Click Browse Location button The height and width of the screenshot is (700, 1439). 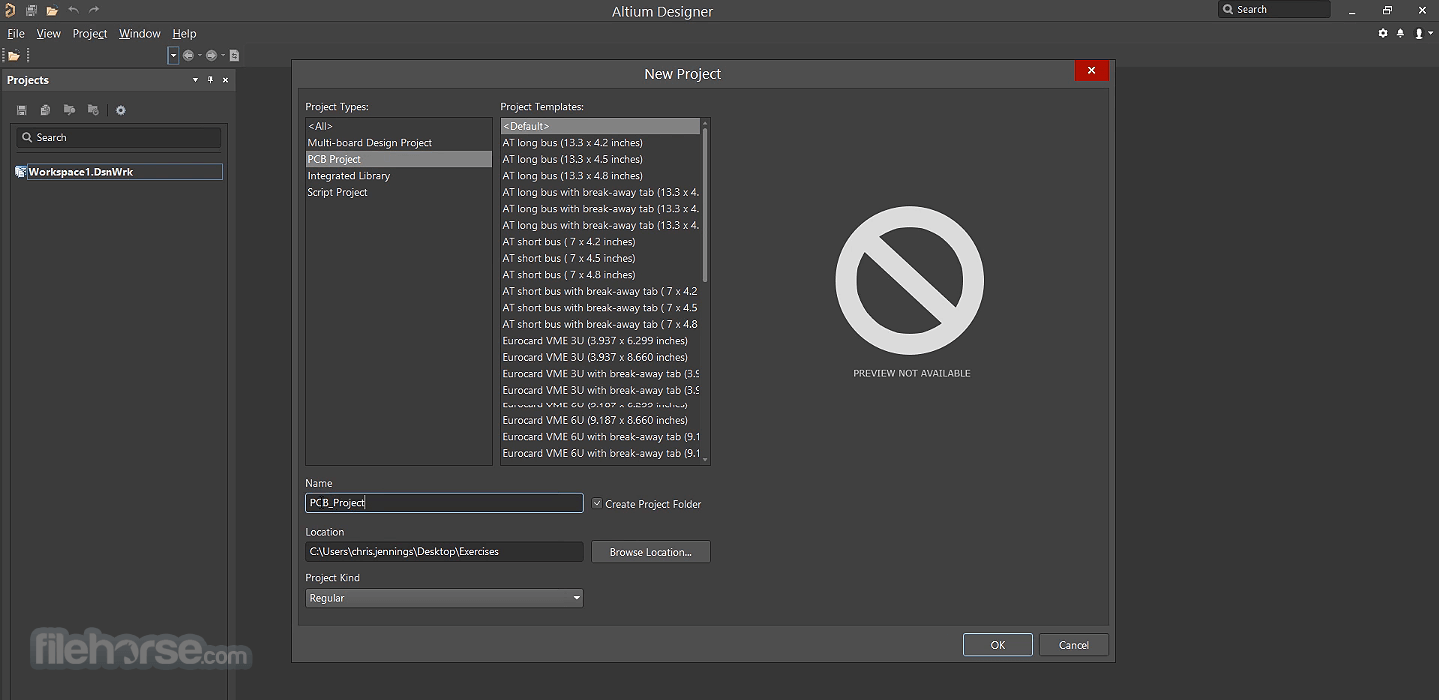tap(650, 552)
